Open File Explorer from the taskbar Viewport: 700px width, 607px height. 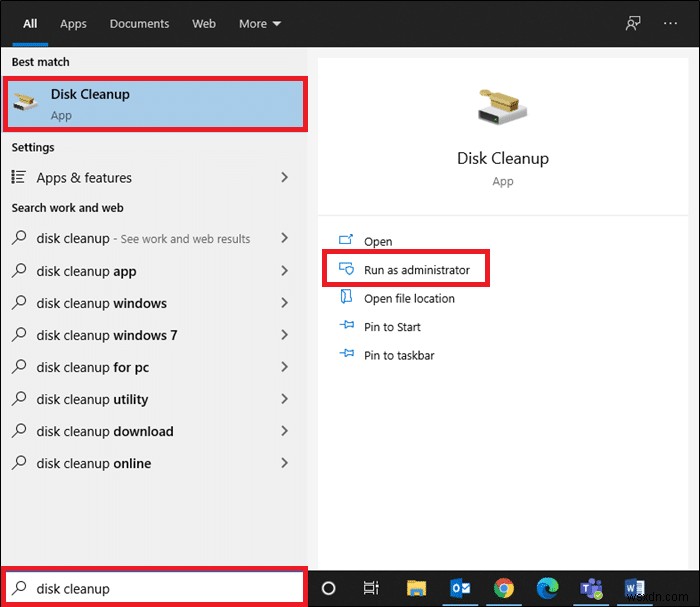tap(417, 588)
